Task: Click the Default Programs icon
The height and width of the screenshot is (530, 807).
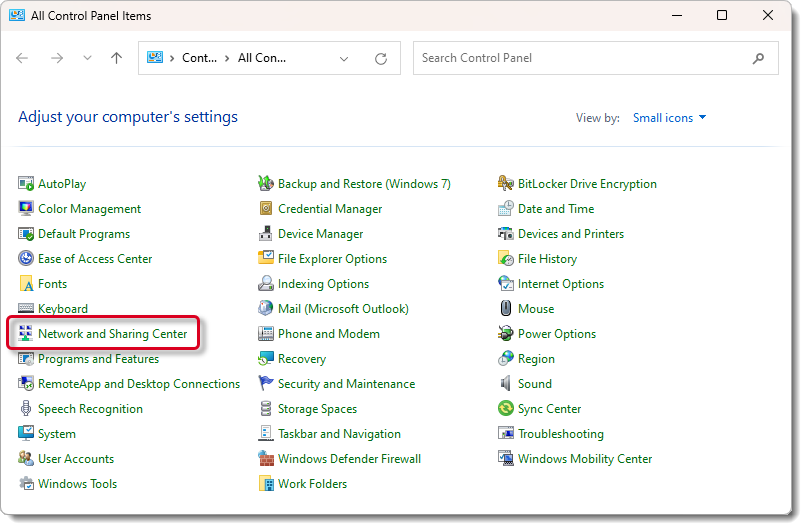Action: click(26, 234)
